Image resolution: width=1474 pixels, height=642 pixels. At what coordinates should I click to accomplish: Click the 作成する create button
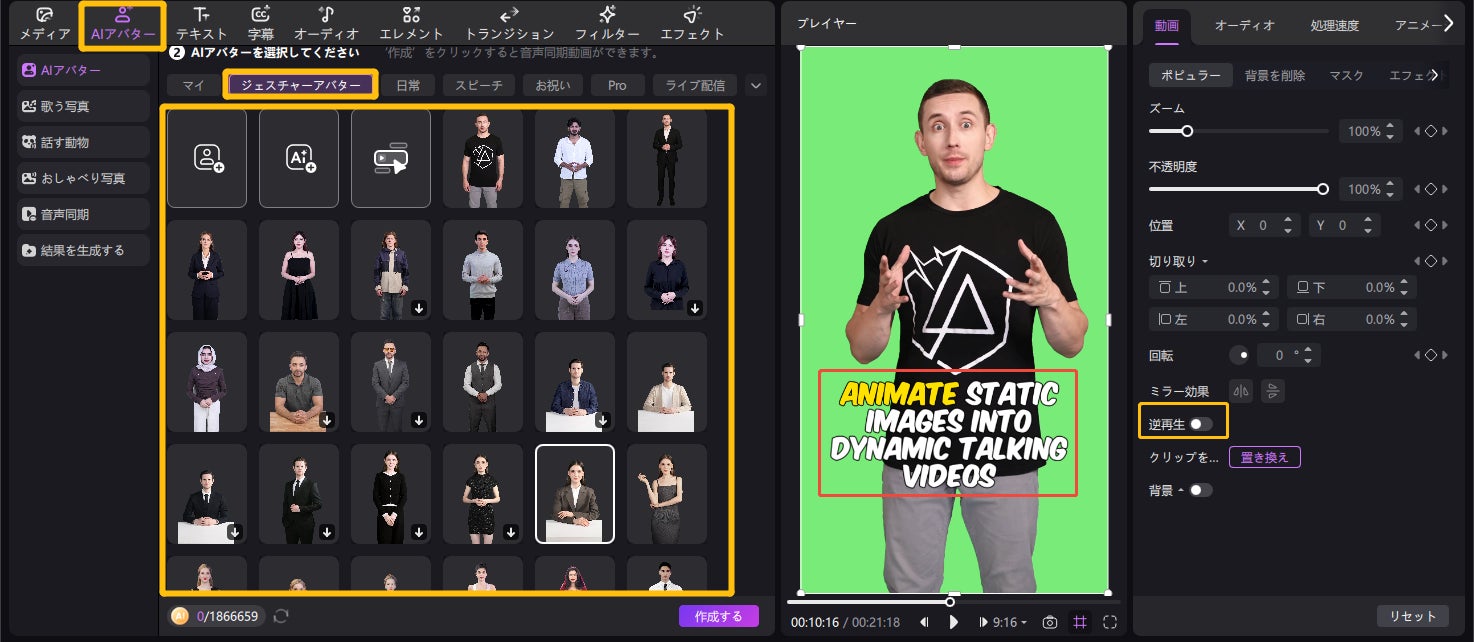[718, 616]
